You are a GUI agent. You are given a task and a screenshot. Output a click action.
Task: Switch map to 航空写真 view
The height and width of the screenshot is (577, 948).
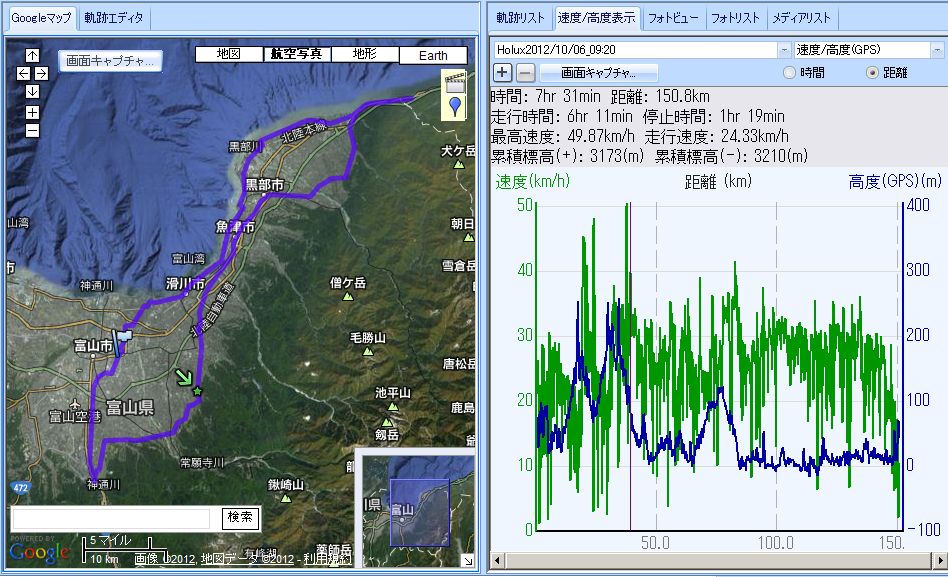[296, 54]
